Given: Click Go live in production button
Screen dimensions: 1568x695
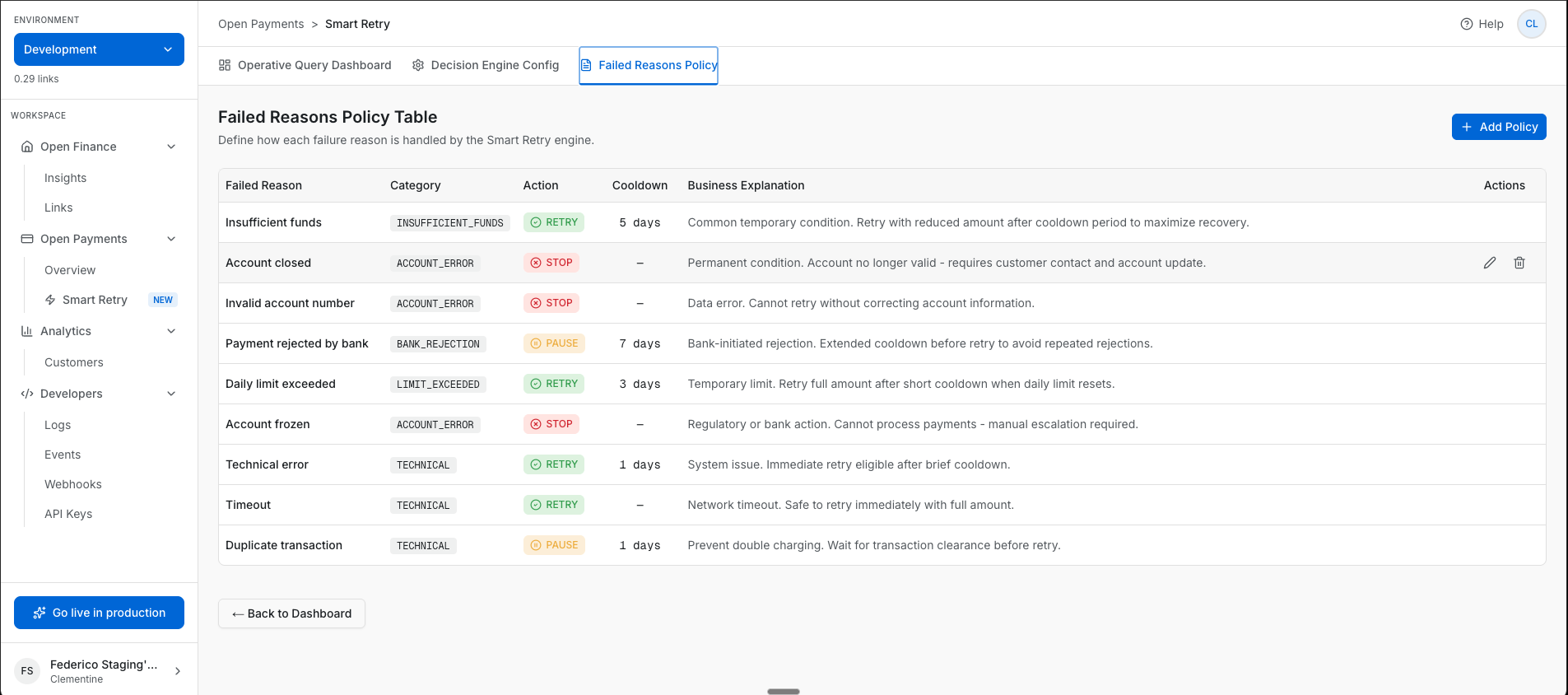Looking at the screenshot, I should [x=99, y=613].
